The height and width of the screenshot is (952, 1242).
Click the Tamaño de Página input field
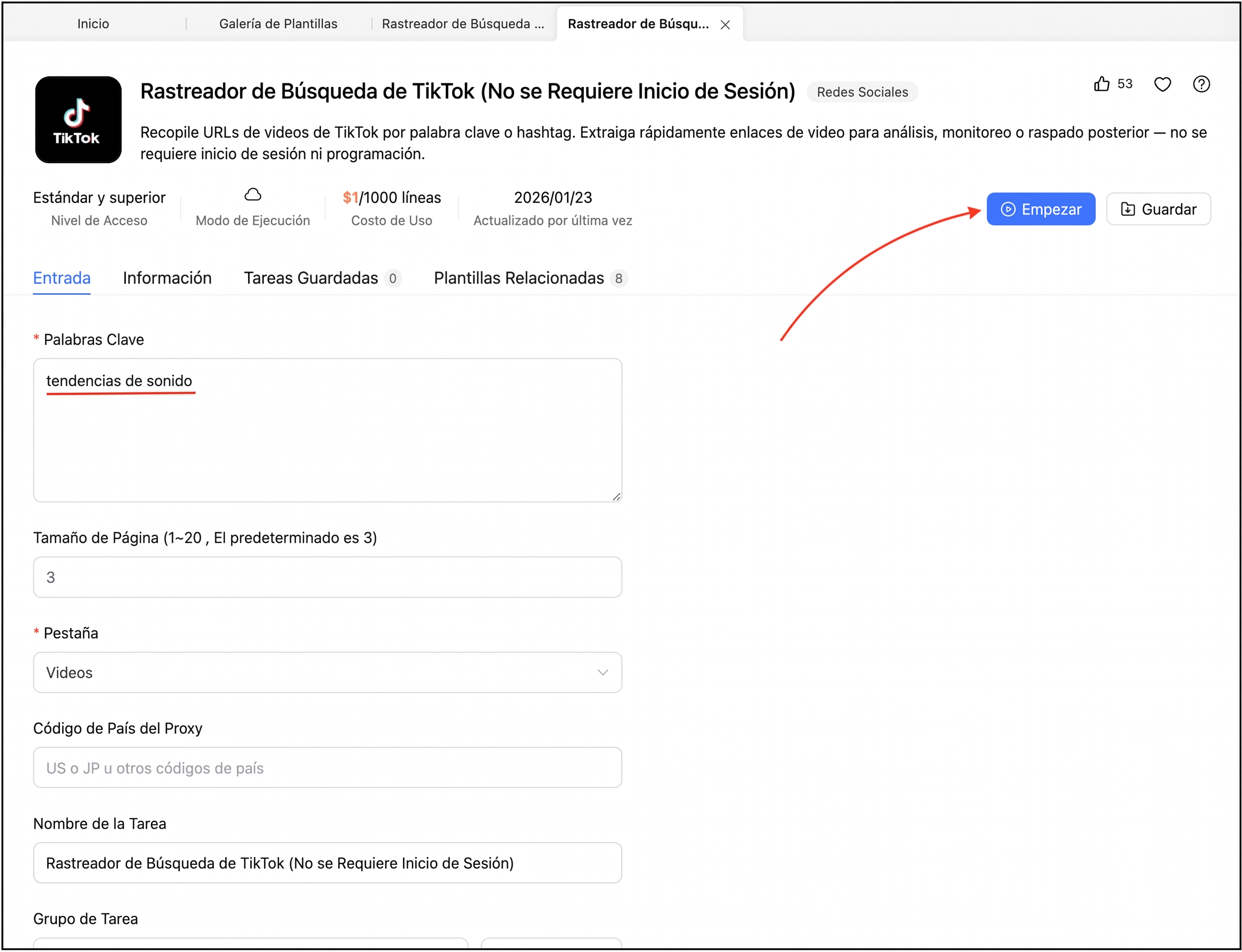tap(327, 577)
